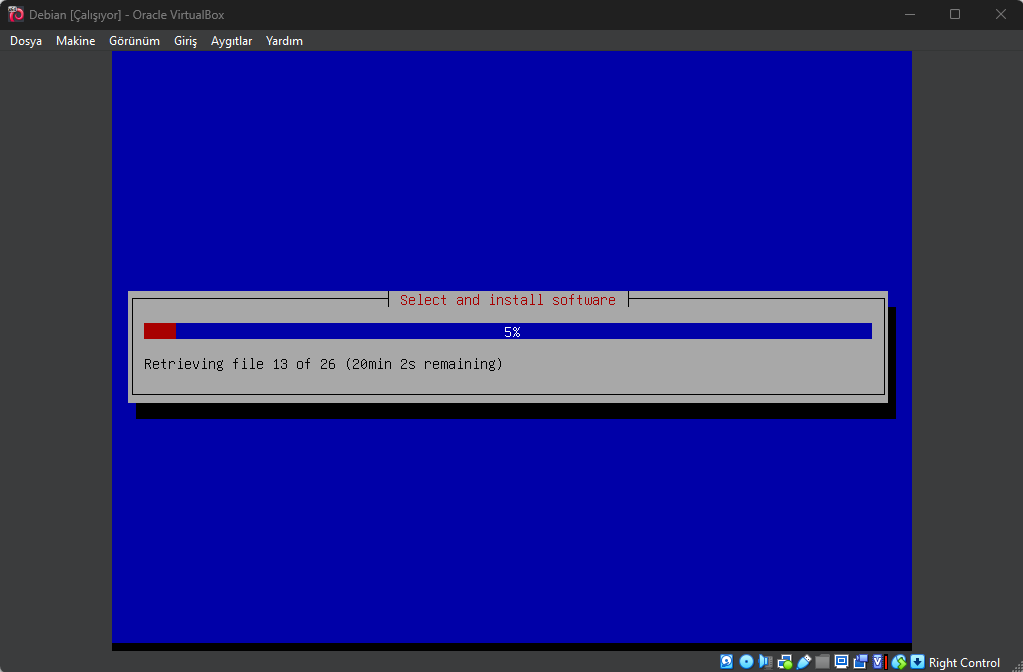Image resolution: width=1023 pixels, height=672 pixels.
Task: Open the Dosya menu
Action: coord(25,41)
